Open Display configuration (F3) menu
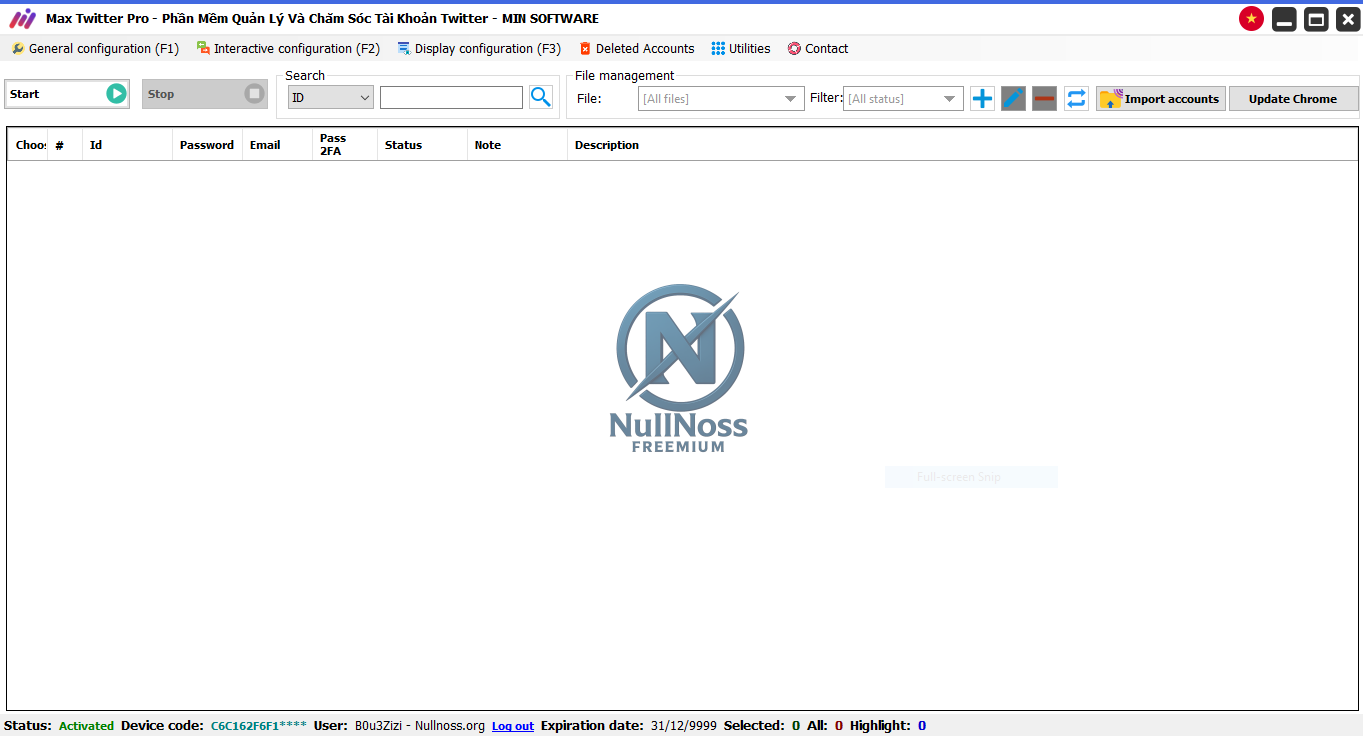This screenshot has width=1363, height=736. (x=479, y=48)
